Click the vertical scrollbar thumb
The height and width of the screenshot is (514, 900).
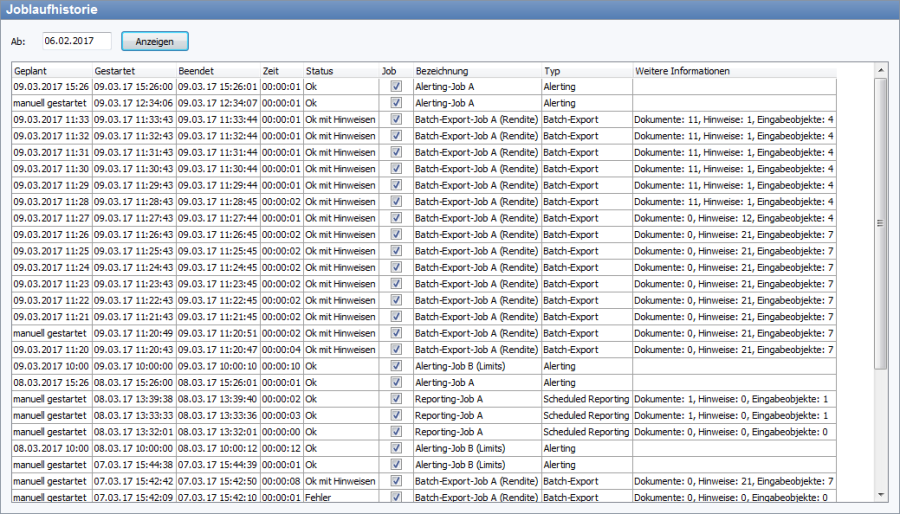coord(880,222)
